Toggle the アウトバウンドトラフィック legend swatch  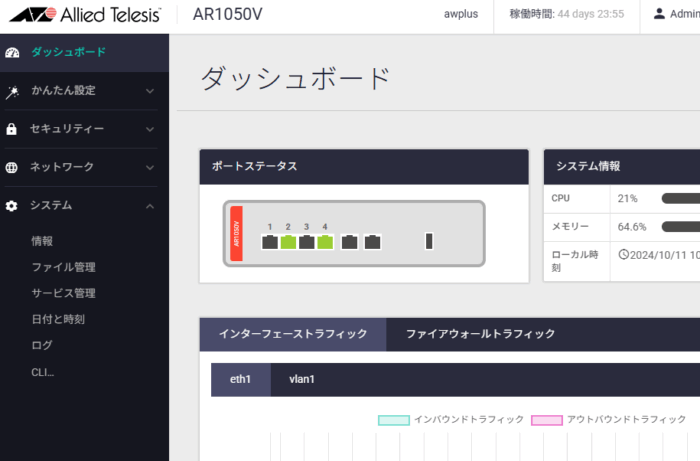click(546, 420)
